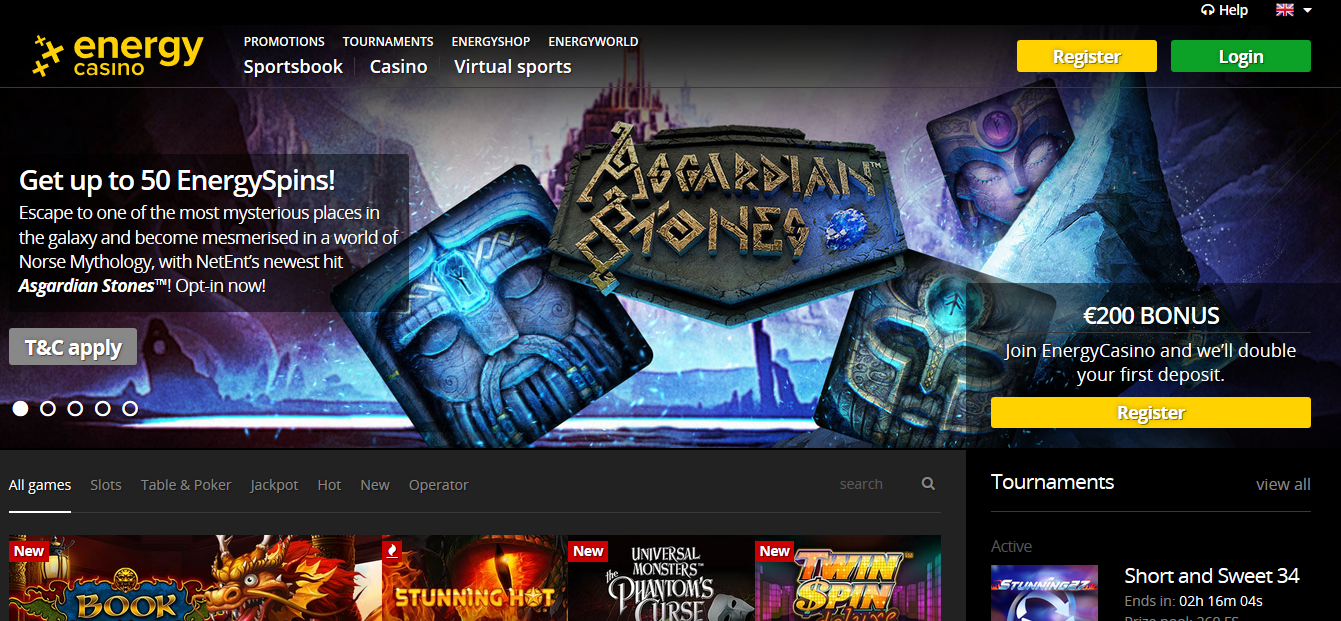Screen dimensions: 1341x621
Task: Click the Tournaments sidebar heading
Action: [x=1052, y=482]
